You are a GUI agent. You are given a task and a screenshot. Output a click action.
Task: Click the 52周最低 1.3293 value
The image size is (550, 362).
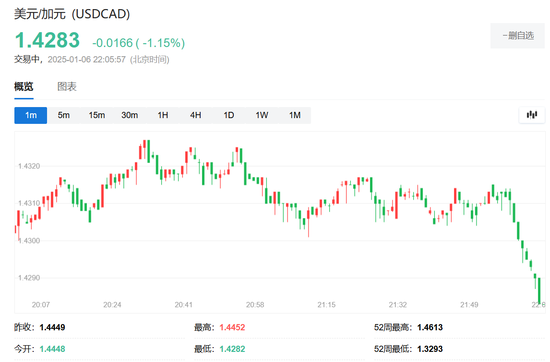coord(430,349)
